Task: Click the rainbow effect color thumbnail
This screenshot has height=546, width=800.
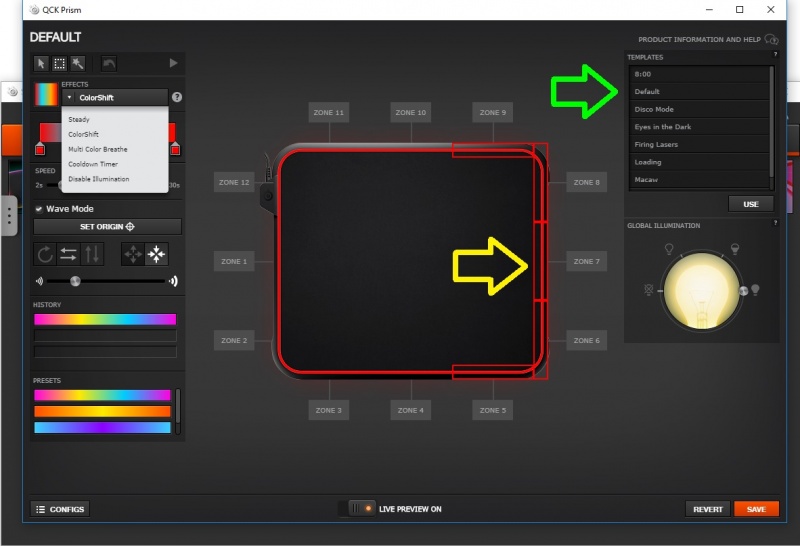Action: (46, 94)
